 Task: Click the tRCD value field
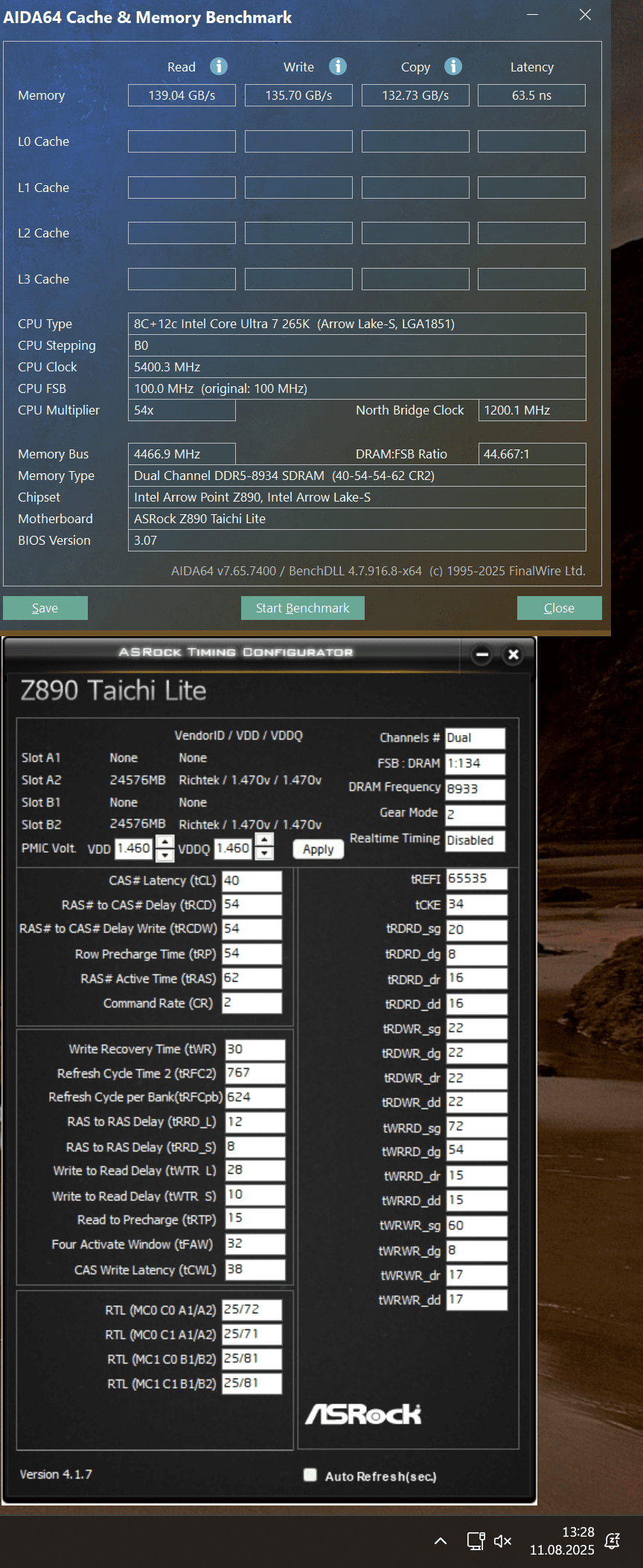point(252,904)
